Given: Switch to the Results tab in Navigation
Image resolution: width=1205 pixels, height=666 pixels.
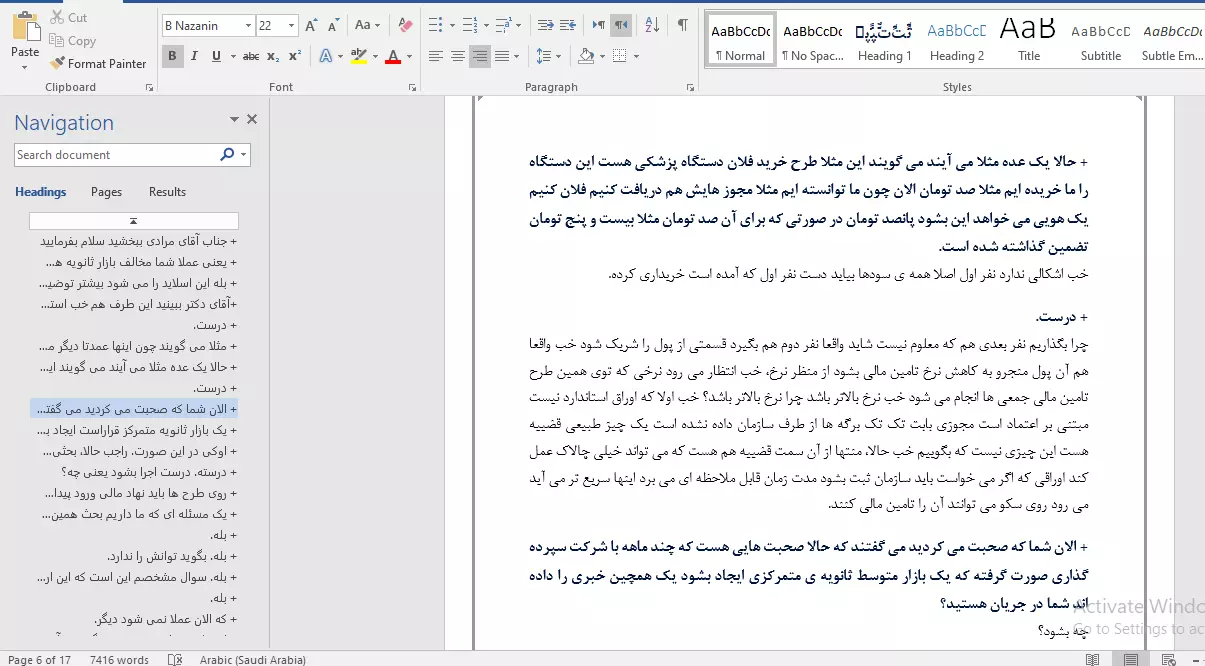Looking at the screenshot, I should [x=167, y=192].
